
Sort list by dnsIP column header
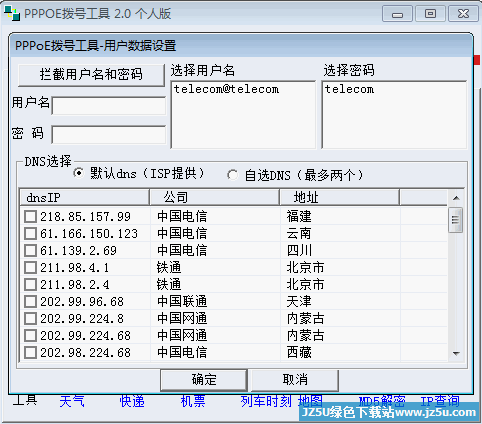point(85,198)
